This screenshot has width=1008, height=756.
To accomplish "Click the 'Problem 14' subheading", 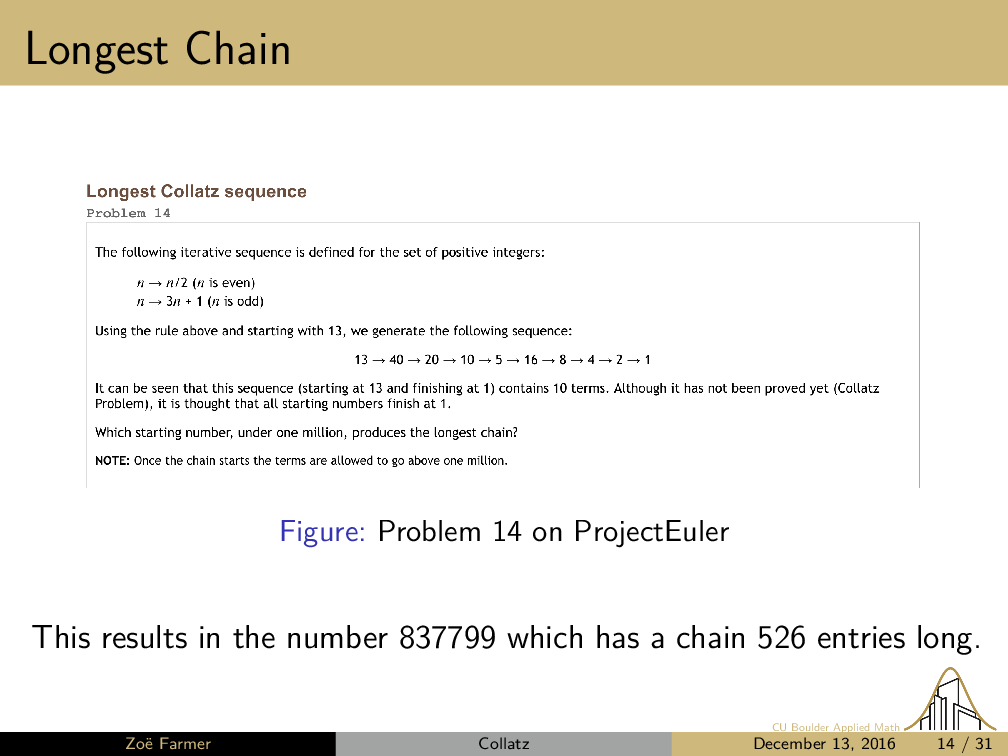I will (129, 213).
